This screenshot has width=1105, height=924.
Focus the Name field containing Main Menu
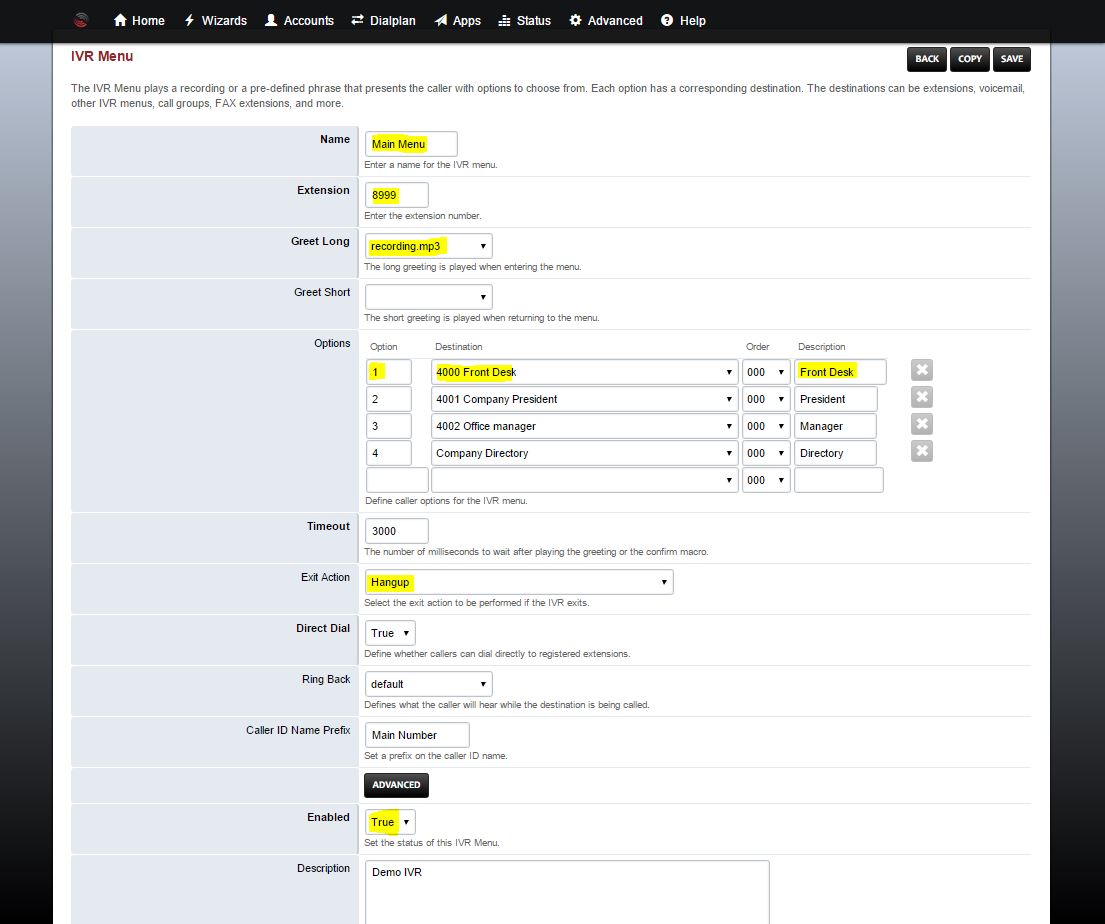(411, 144)
